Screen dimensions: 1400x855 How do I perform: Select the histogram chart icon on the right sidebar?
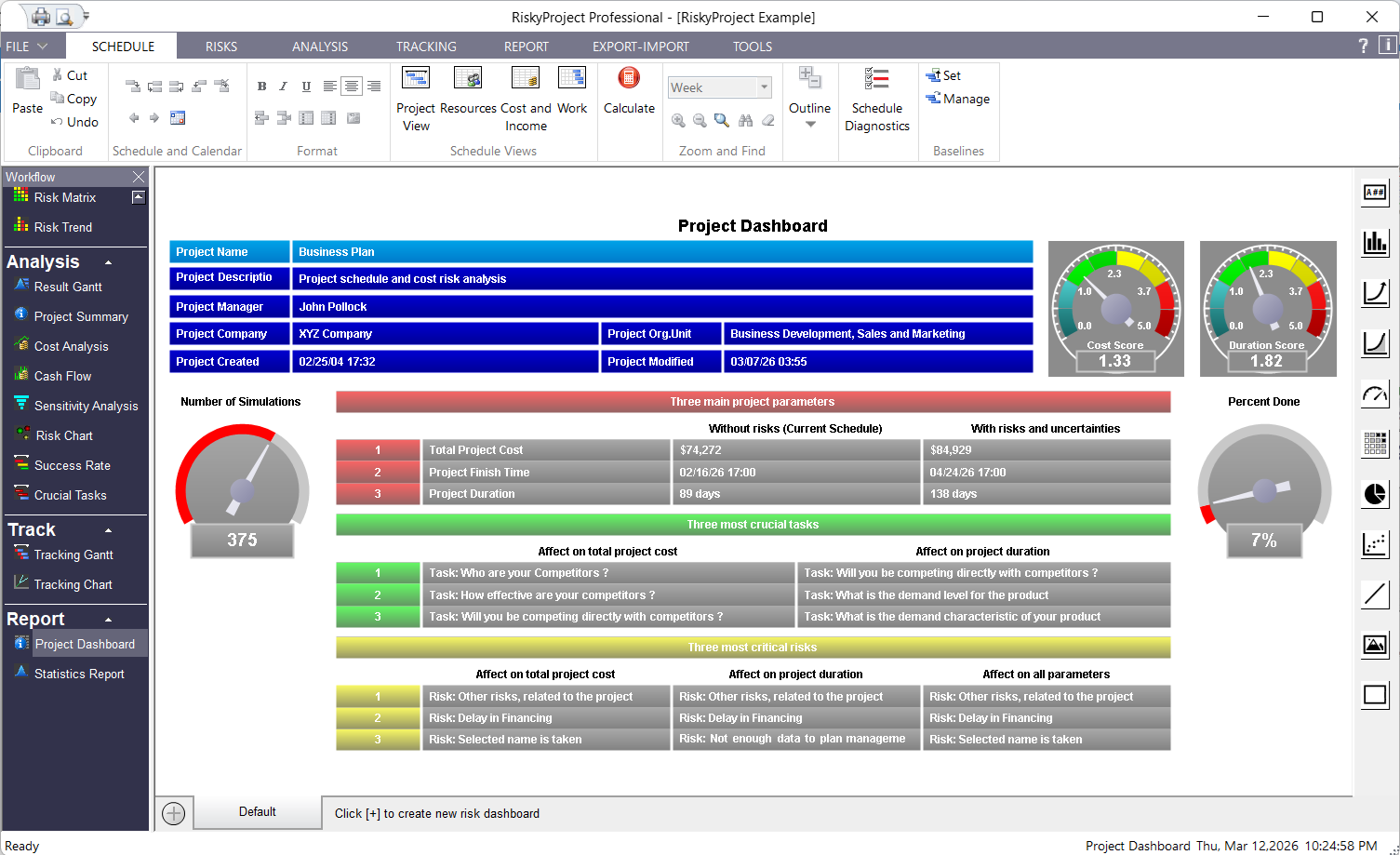pos(1375,243)
